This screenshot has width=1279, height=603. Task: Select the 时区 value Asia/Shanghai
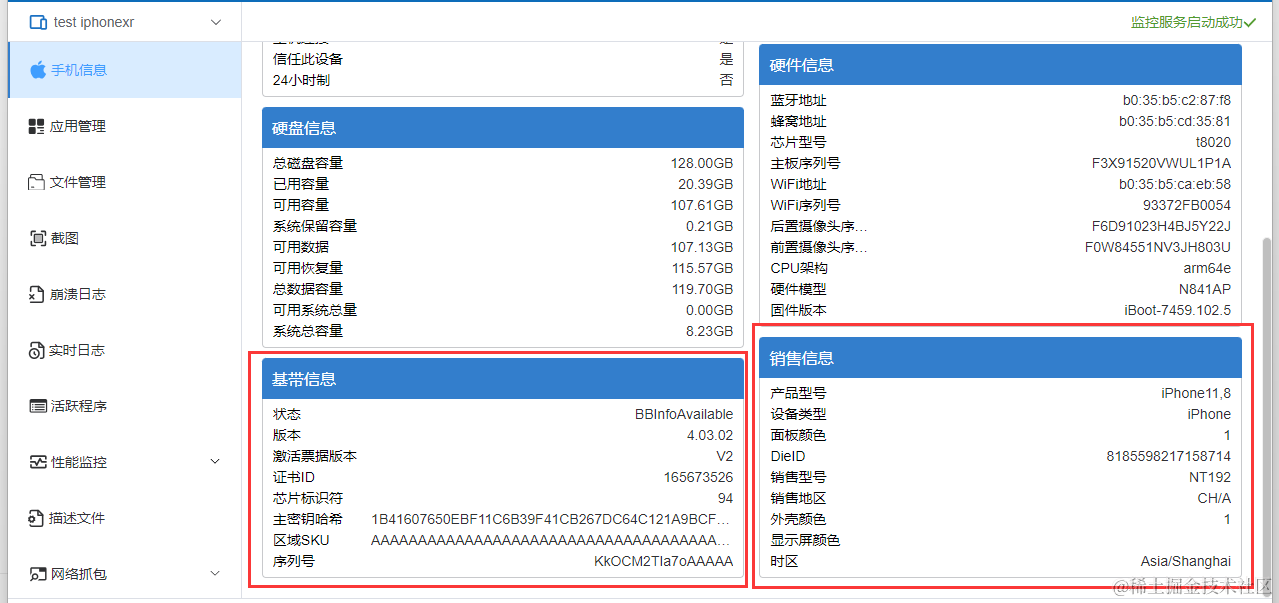point(1186,561)
